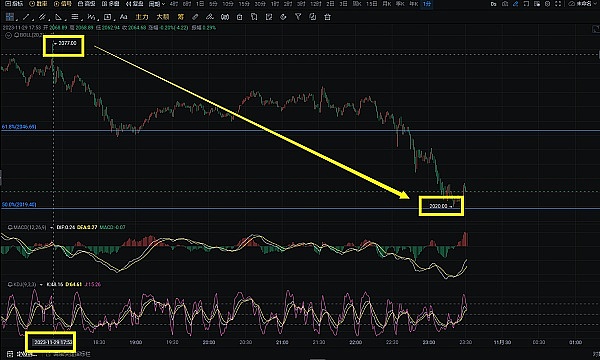The image size is (600, 360).
Task: Toggle the KDJ indicator visibility eye
Action: coord(10,285)
